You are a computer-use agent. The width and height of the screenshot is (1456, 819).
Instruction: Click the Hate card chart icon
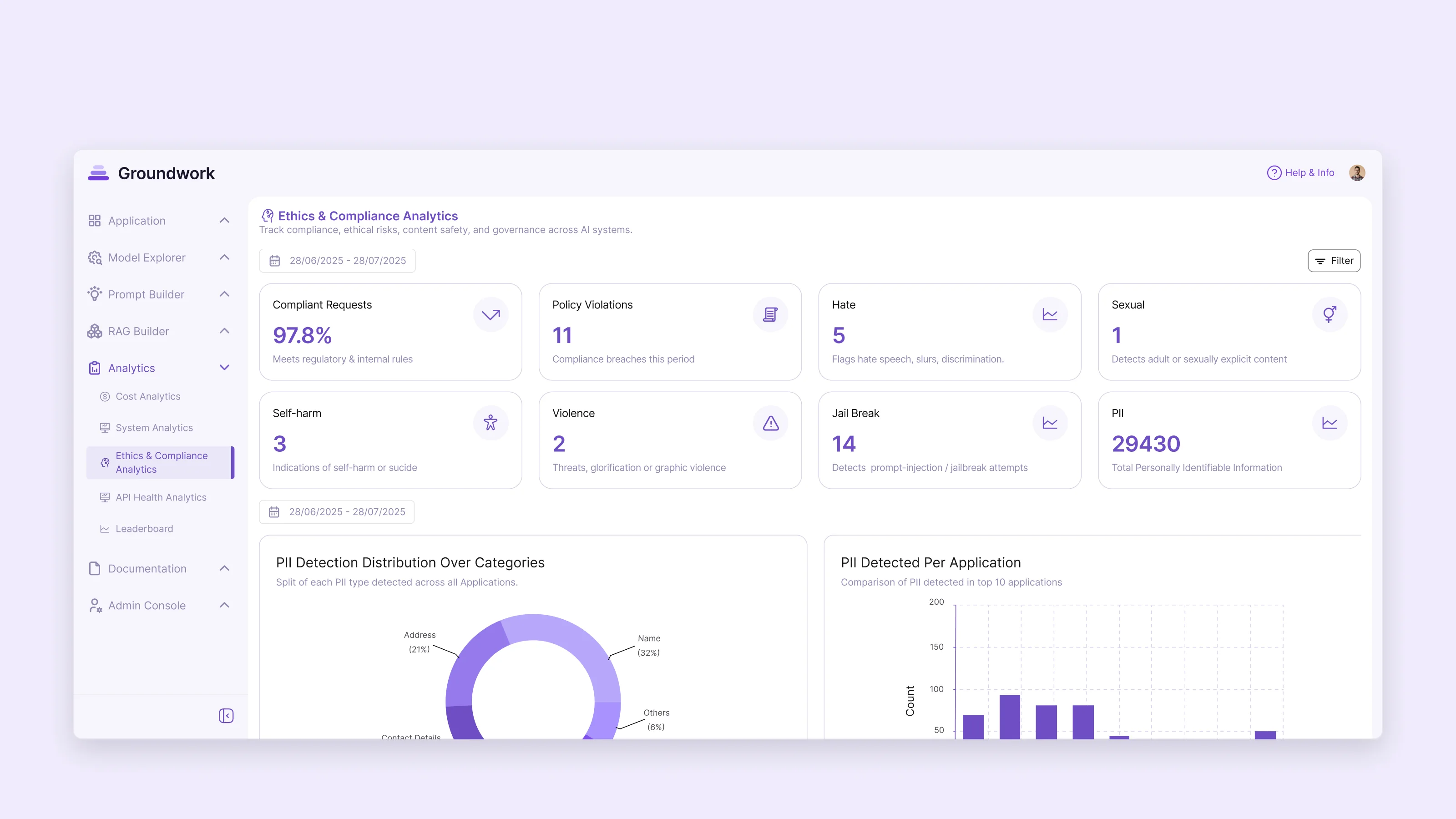(x=1050, y=314)
